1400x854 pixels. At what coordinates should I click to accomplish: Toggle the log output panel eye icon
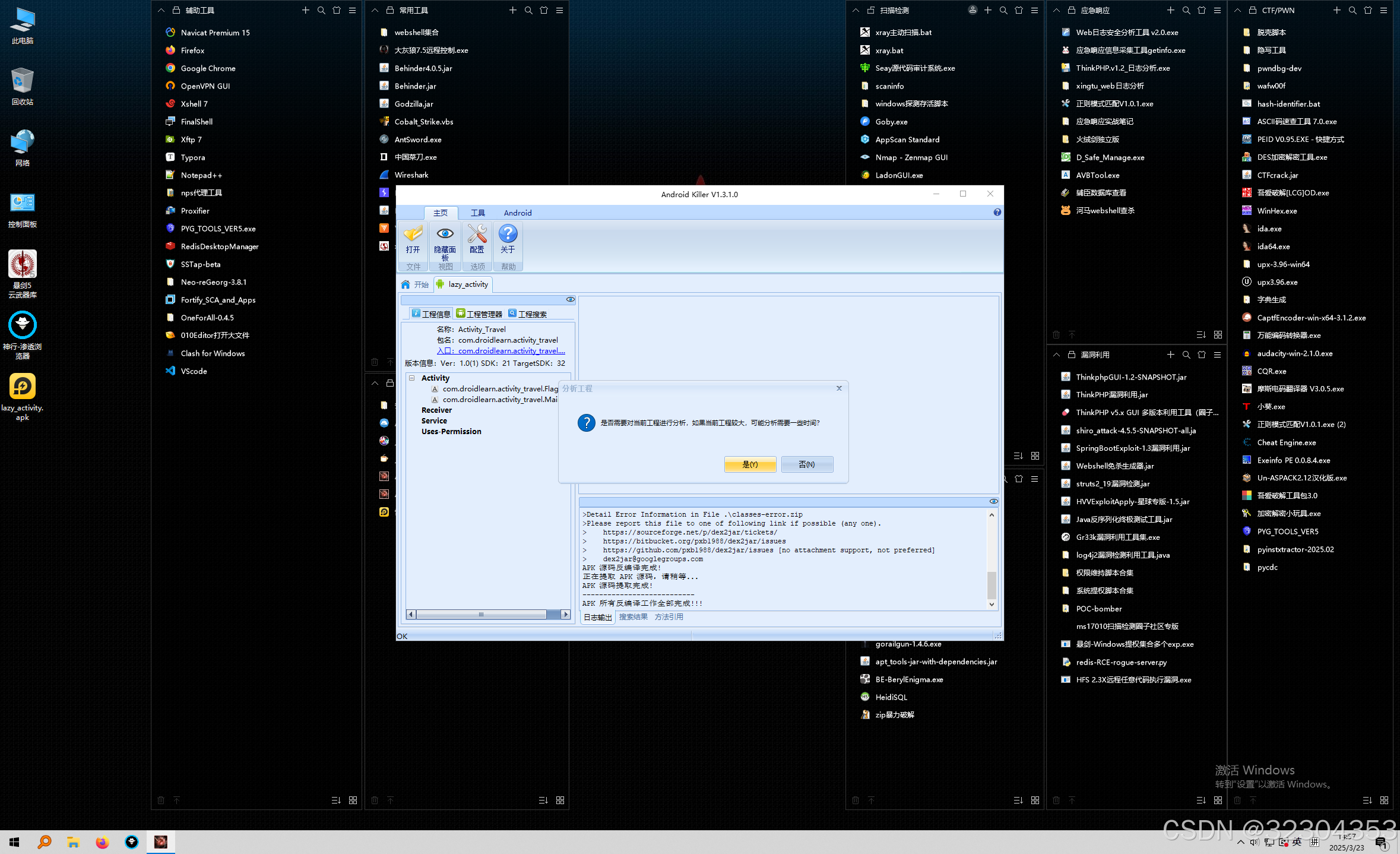coord(993,501)
